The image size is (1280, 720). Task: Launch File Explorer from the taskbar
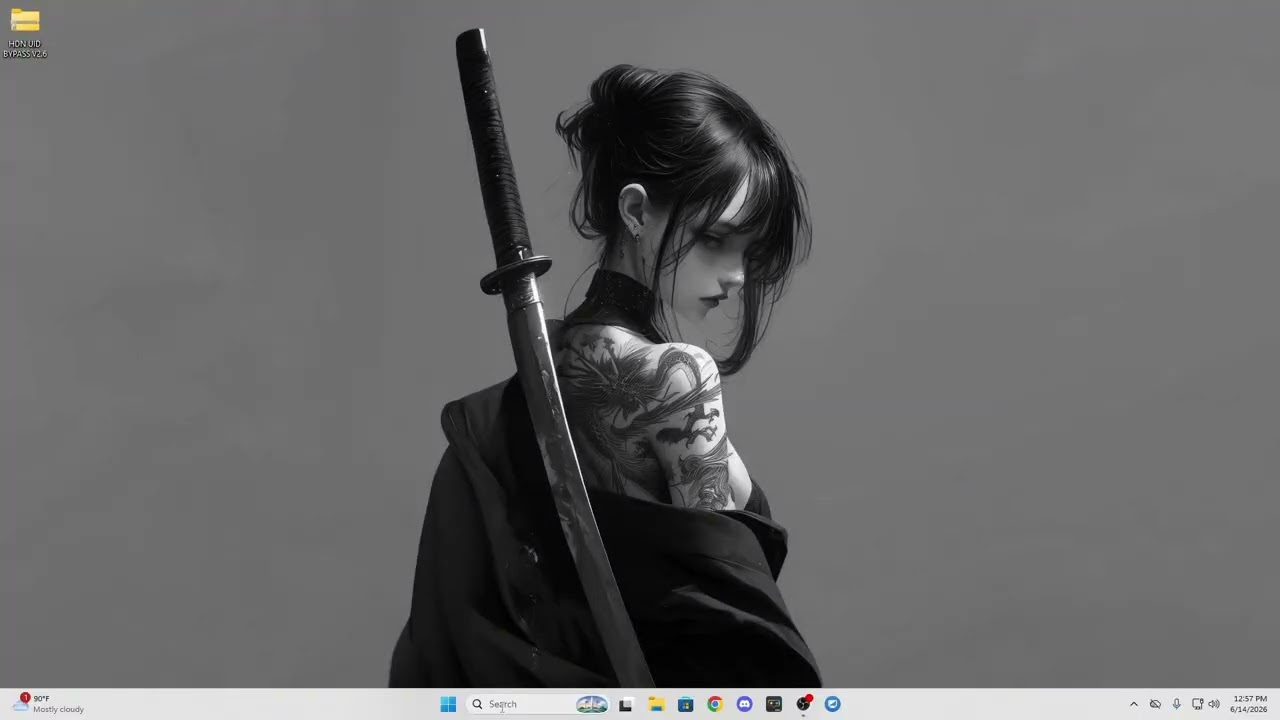[656, 704]
